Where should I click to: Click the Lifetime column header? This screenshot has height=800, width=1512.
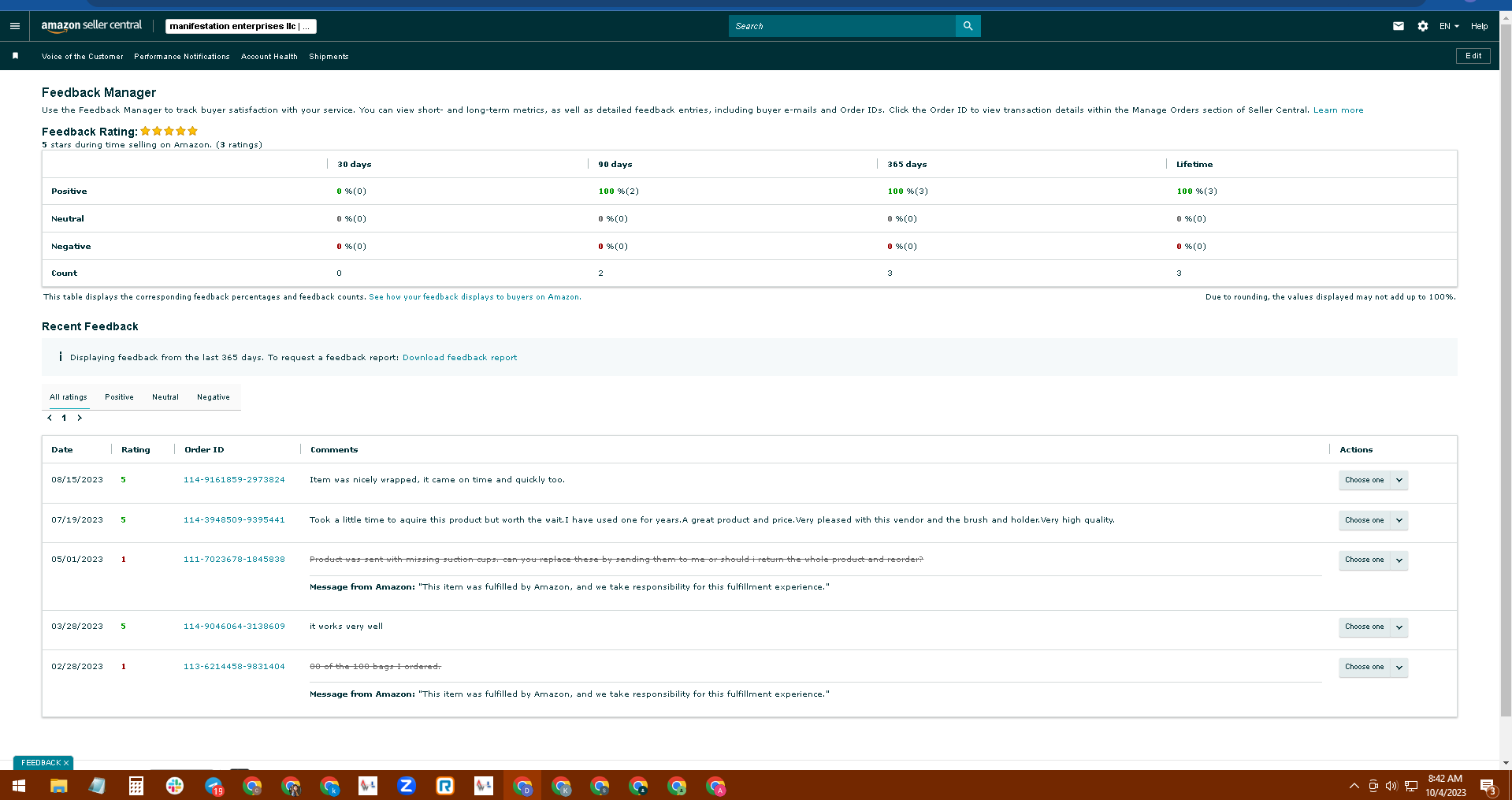coord(1194,165)
